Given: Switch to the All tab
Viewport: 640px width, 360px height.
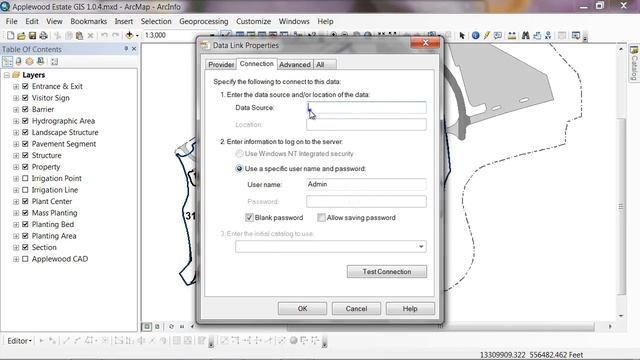Looking at the screenshot, I should pos(324,64).
